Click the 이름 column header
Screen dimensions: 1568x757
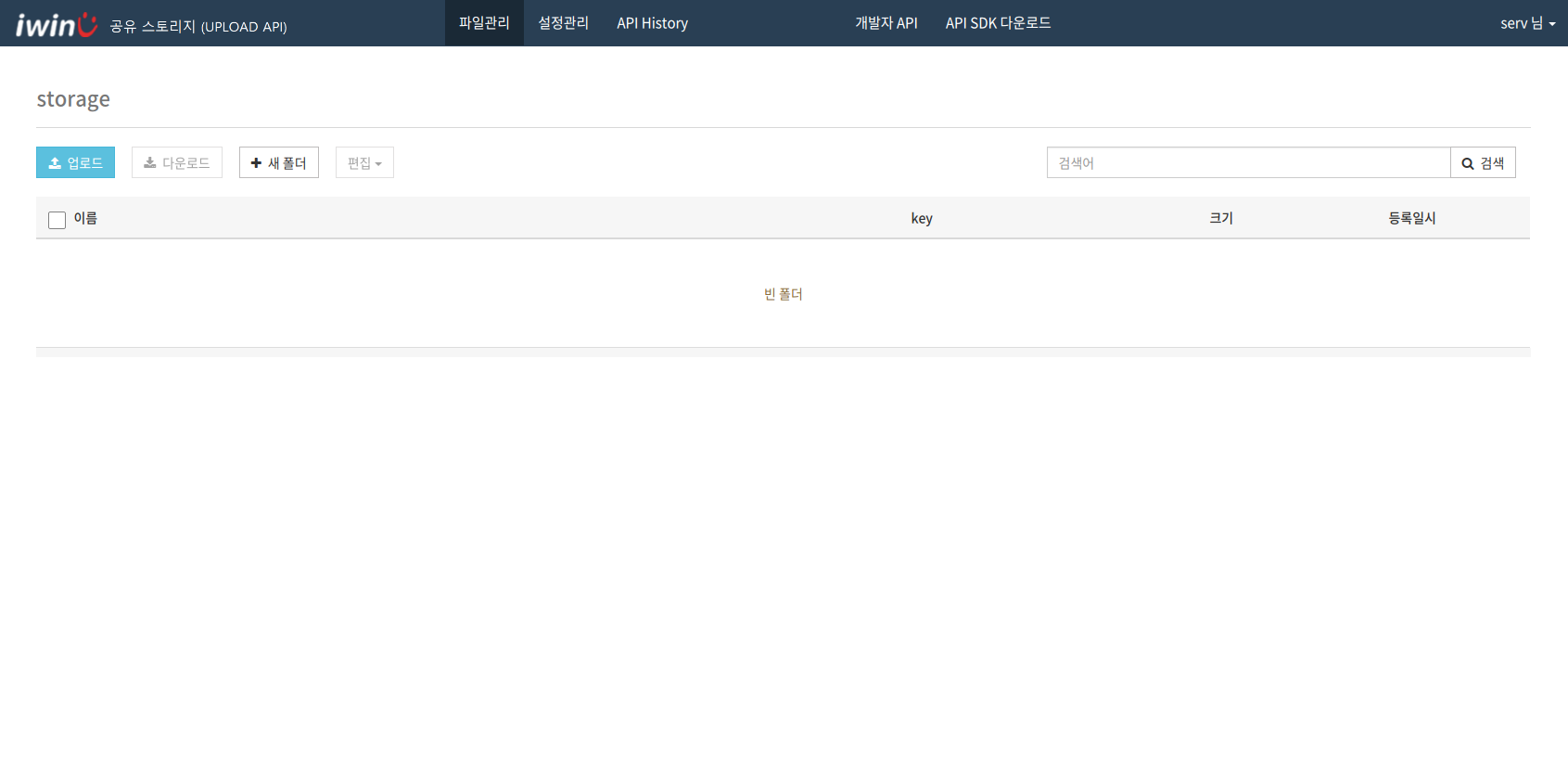85,218
